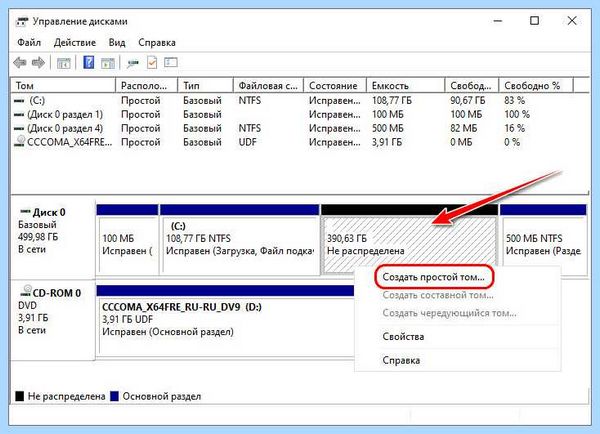Click the Основной раздел blue legend swatch
This screenshot has width=600, height=434.
pyautogui.click(x=114, y=396)
